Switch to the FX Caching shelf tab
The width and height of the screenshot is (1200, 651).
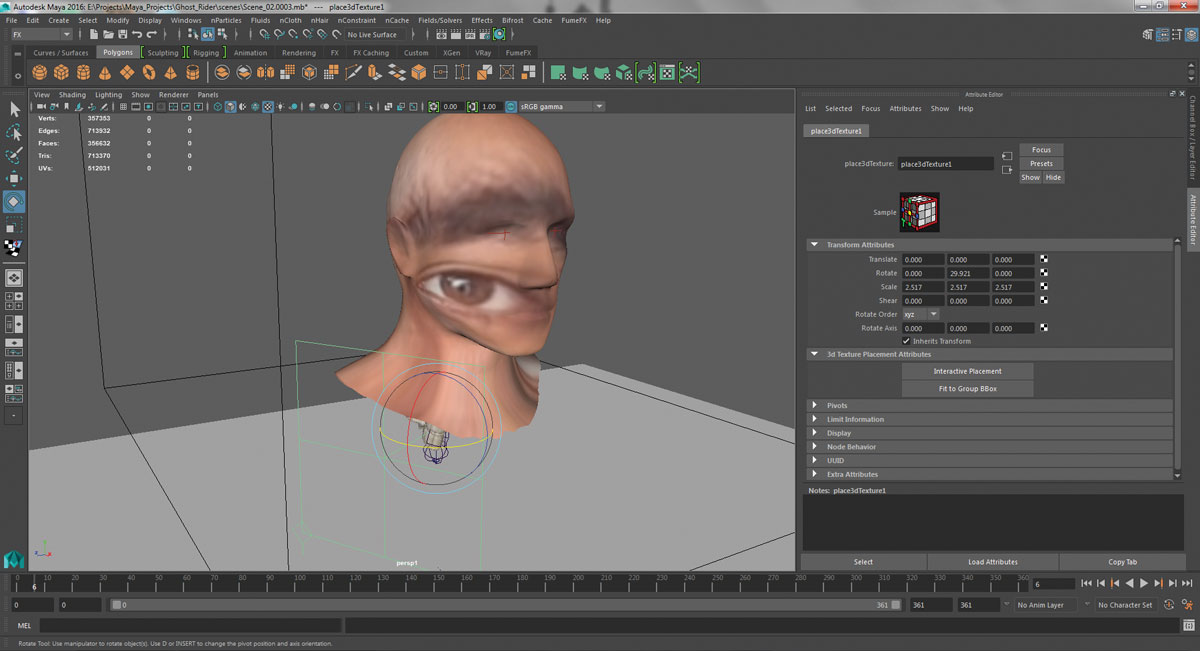pyautogui.click(x=371, y=52)
